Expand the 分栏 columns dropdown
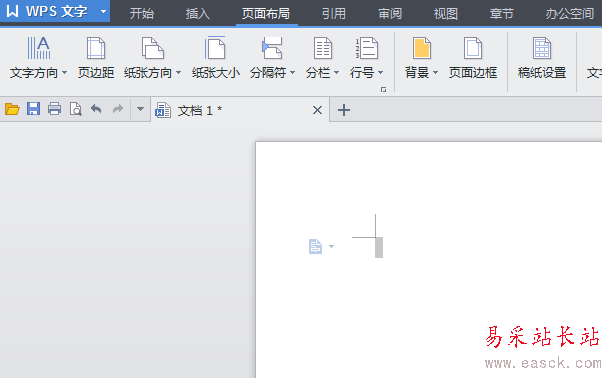Image resolution: width=602 pixels, height=378 pixels. click(x=337, y=73)
